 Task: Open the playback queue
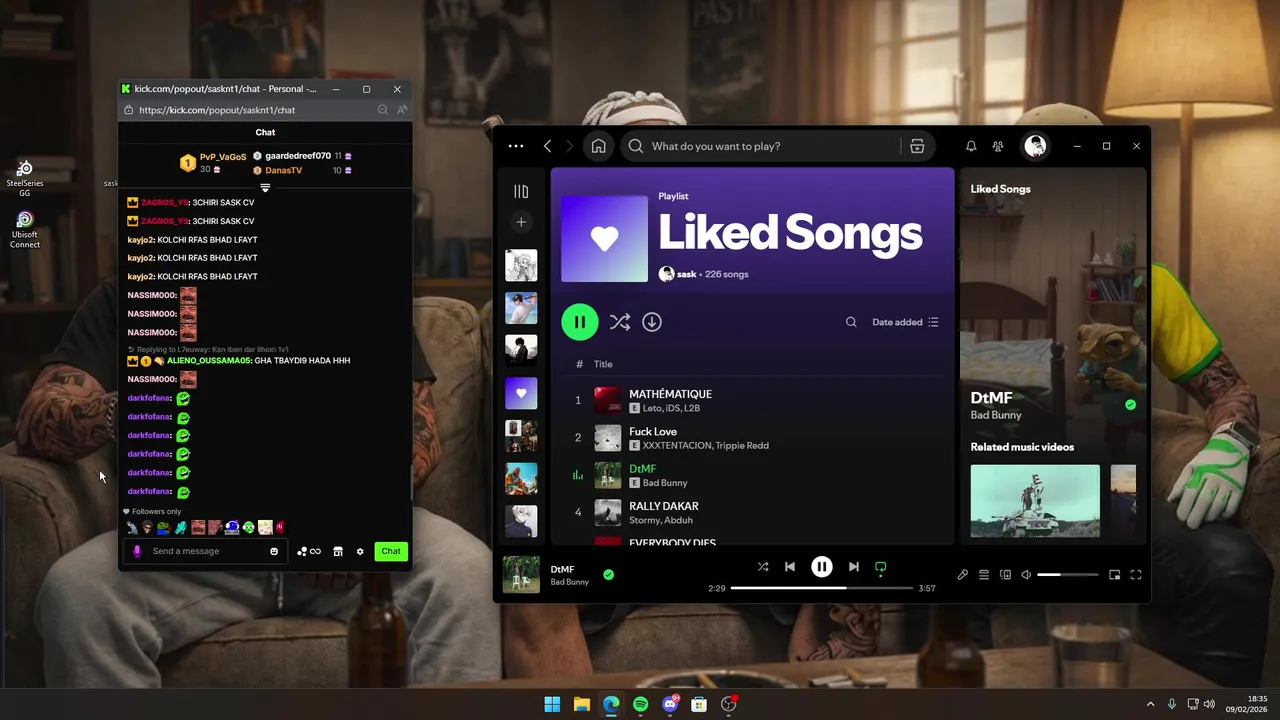pyautogui.click(x=984, y=575)
